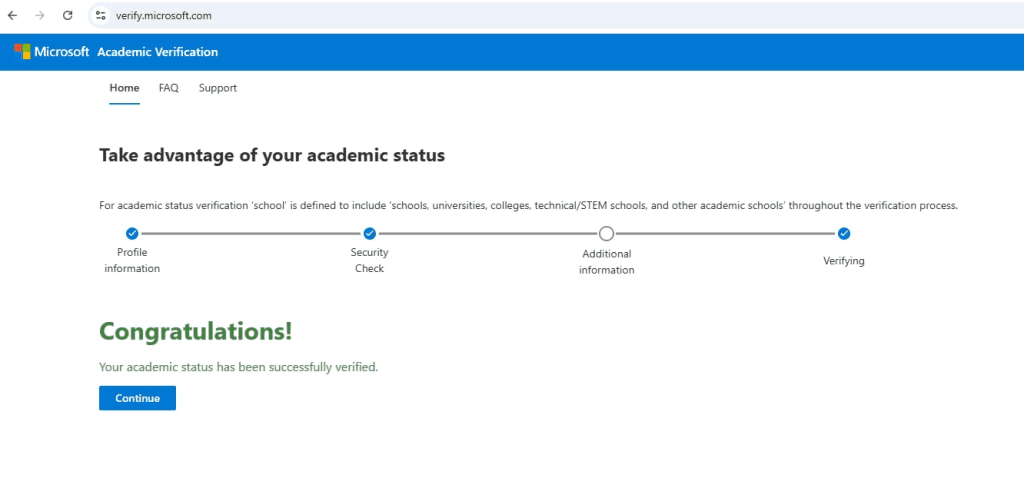Switch to the Home tab
Screen dimensions: 1024x478
point(124,88)
